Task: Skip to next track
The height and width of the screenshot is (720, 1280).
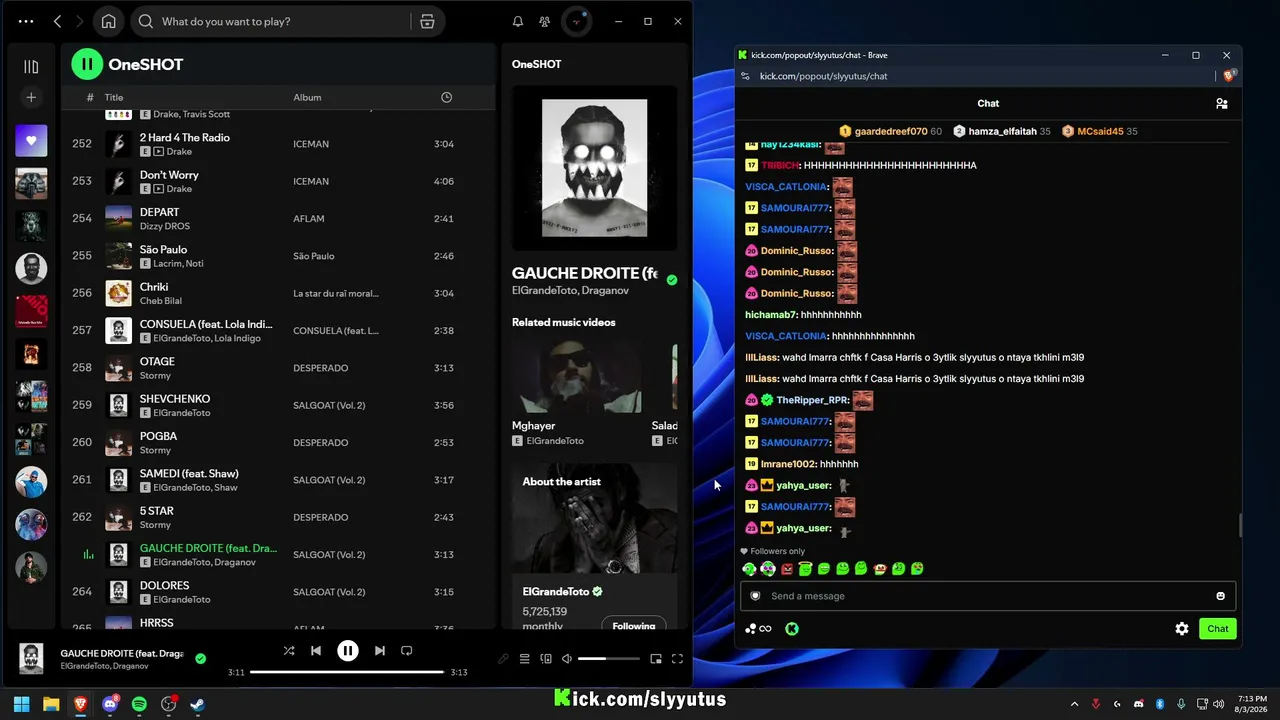Action: tap(380, 650)
